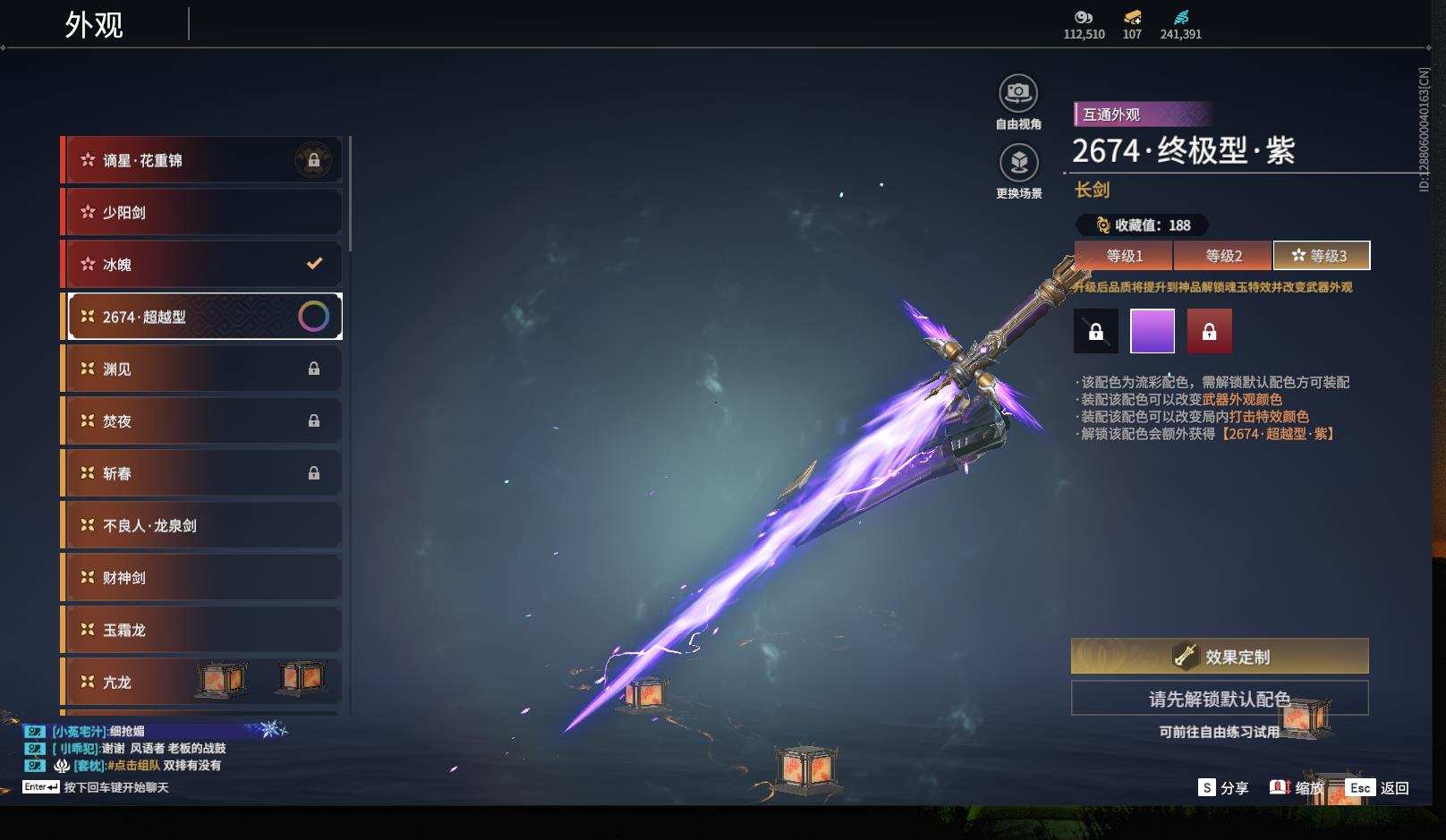Pick the purple color swatch

1153,331
